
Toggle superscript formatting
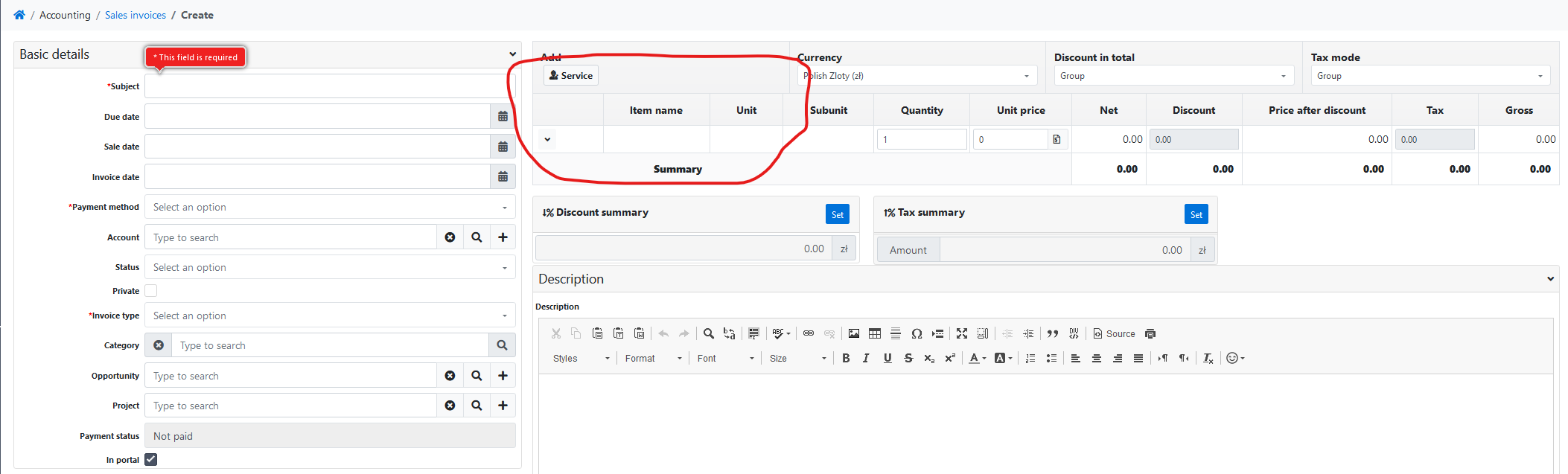[x=950, y=358]
